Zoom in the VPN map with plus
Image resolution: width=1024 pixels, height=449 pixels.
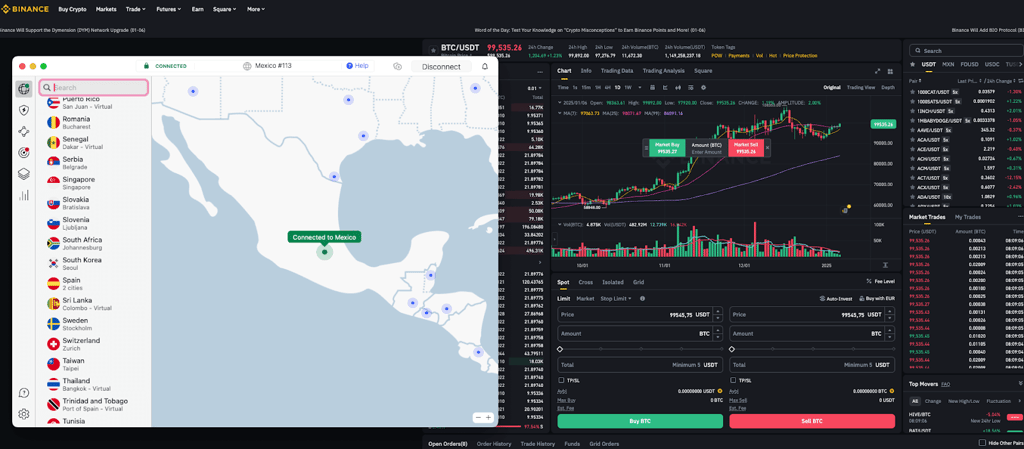click(488, 417)
